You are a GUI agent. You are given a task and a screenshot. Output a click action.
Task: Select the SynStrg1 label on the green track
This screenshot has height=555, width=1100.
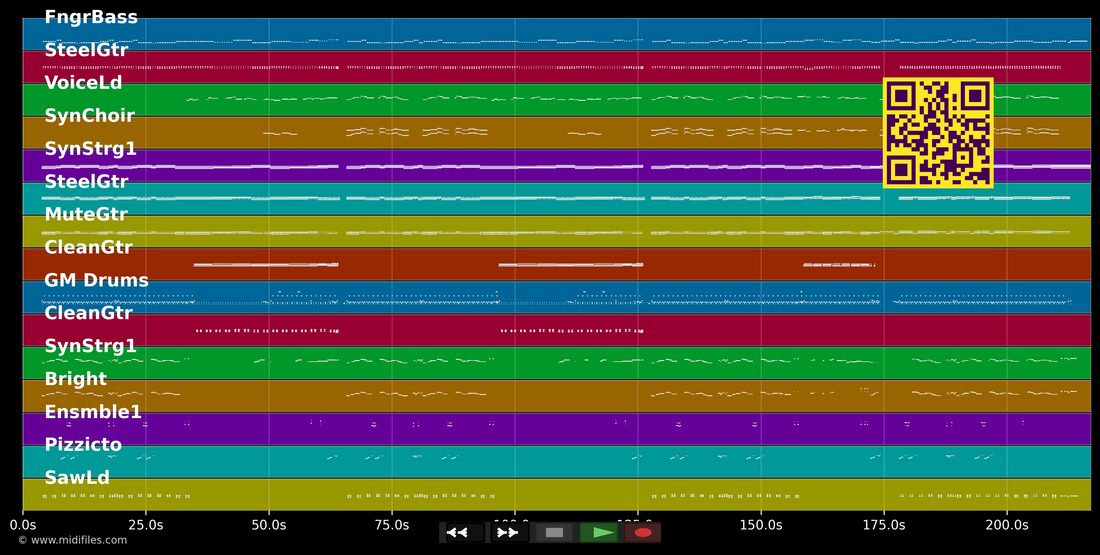[90, 346]
